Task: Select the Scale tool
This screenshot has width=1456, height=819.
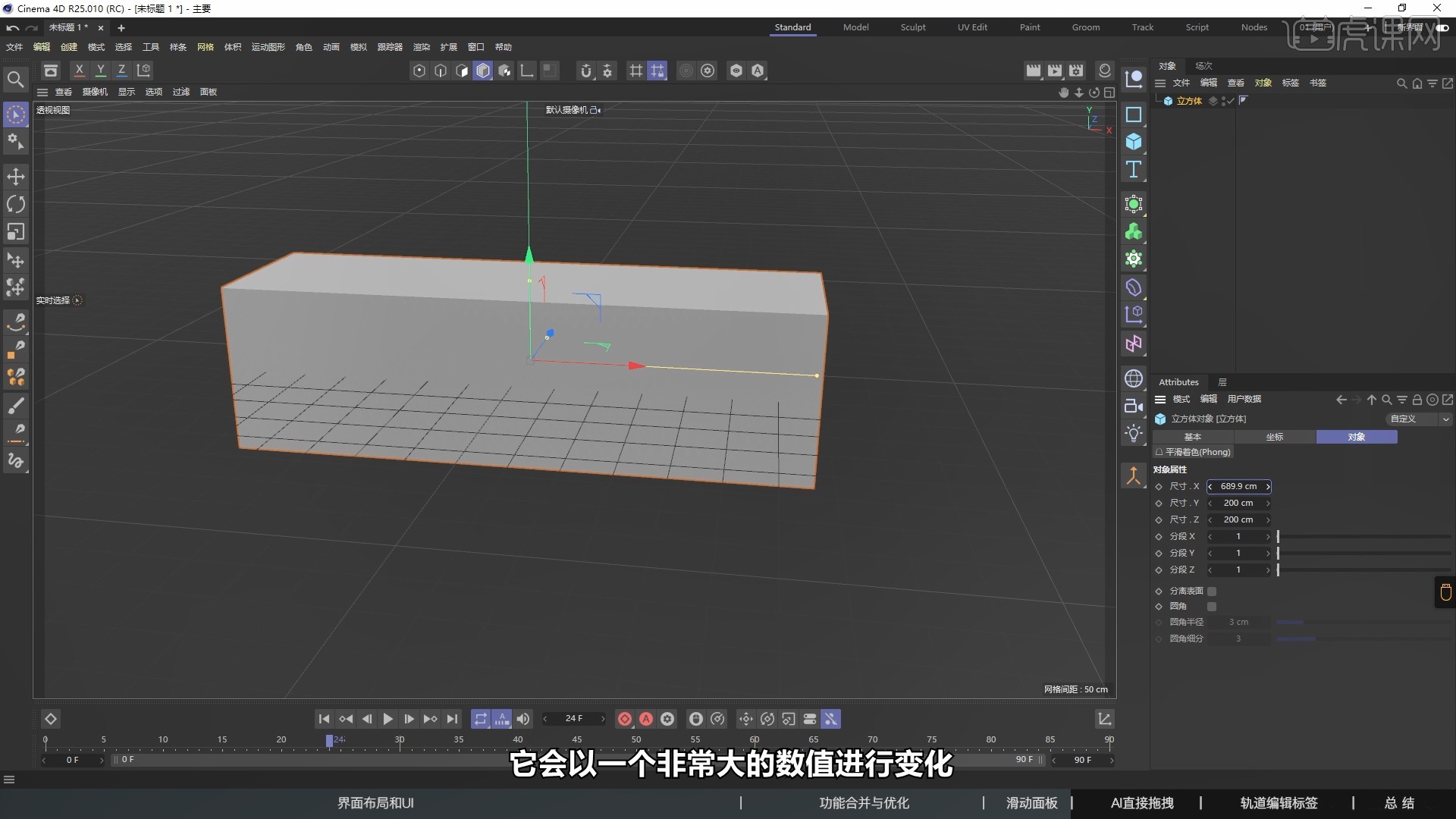Action: tap(15, 231)
